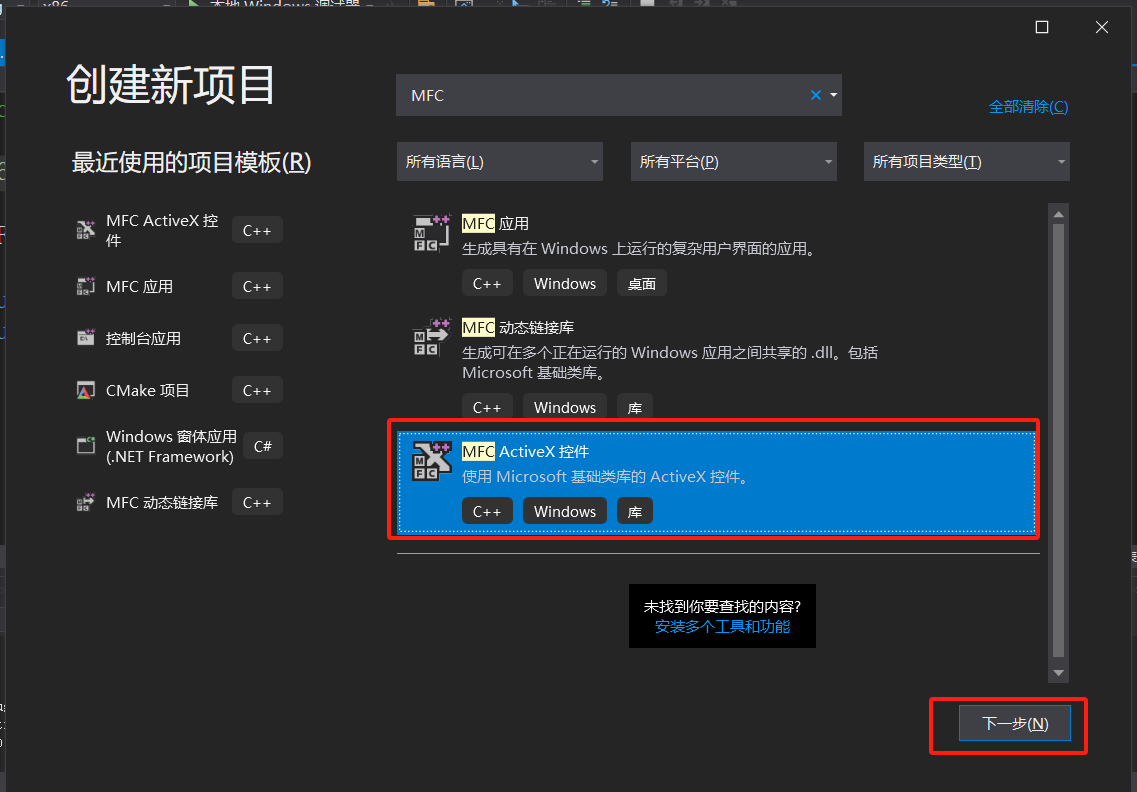Open the search box history dropdown arrow
The width and height of the screenshot is (1137, 792).
pos(833,95)
